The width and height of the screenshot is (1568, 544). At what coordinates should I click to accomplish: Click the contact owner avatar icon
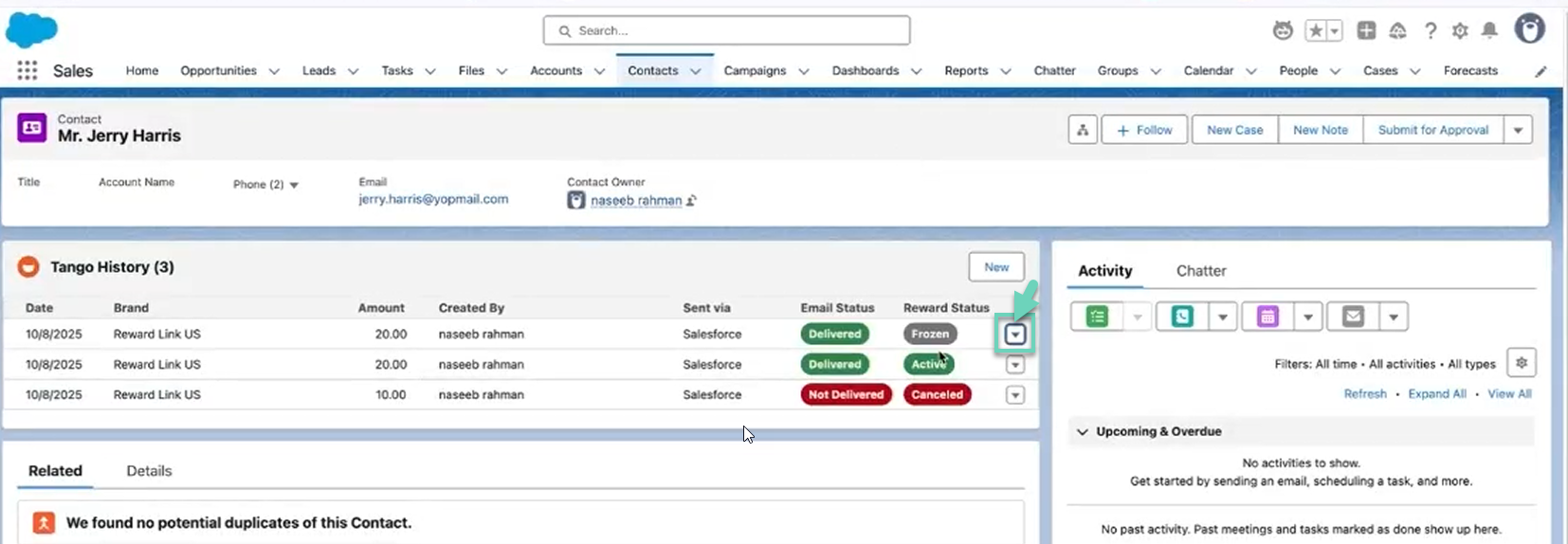click(575, 200)
